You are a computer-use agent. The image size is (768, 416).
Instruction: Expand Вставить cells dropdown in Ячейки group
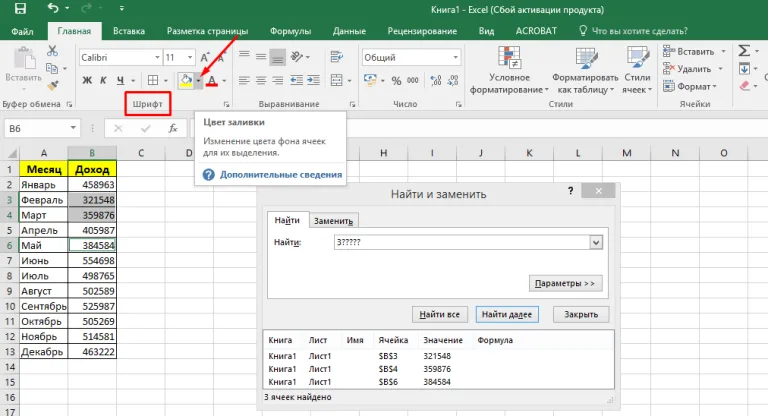point(723,51)
